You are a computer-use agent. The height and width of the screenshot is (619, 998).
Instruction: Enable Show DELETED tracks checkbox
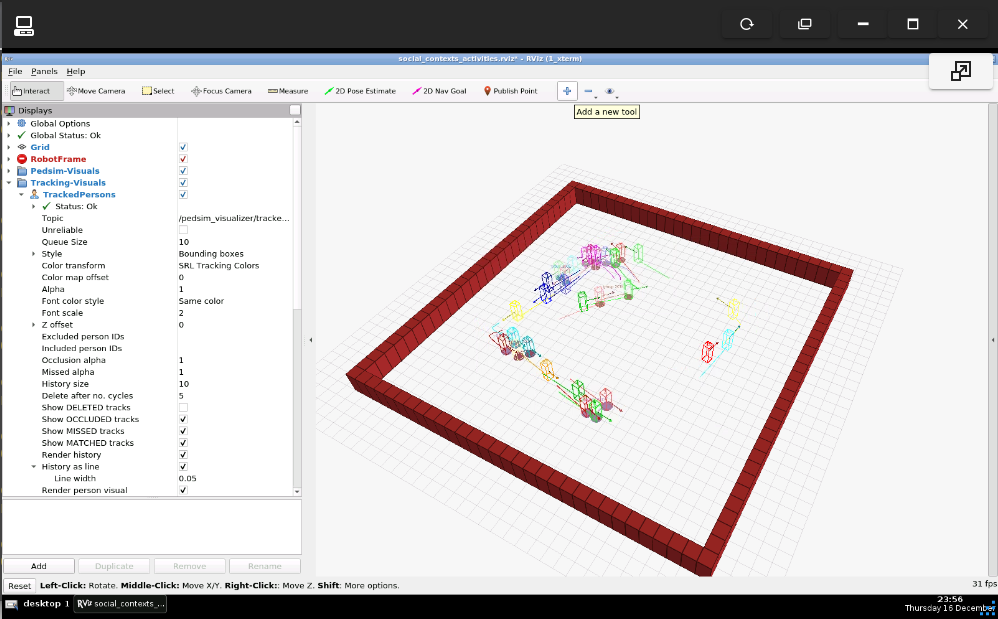pyautogui.click(x=183, y=407)
